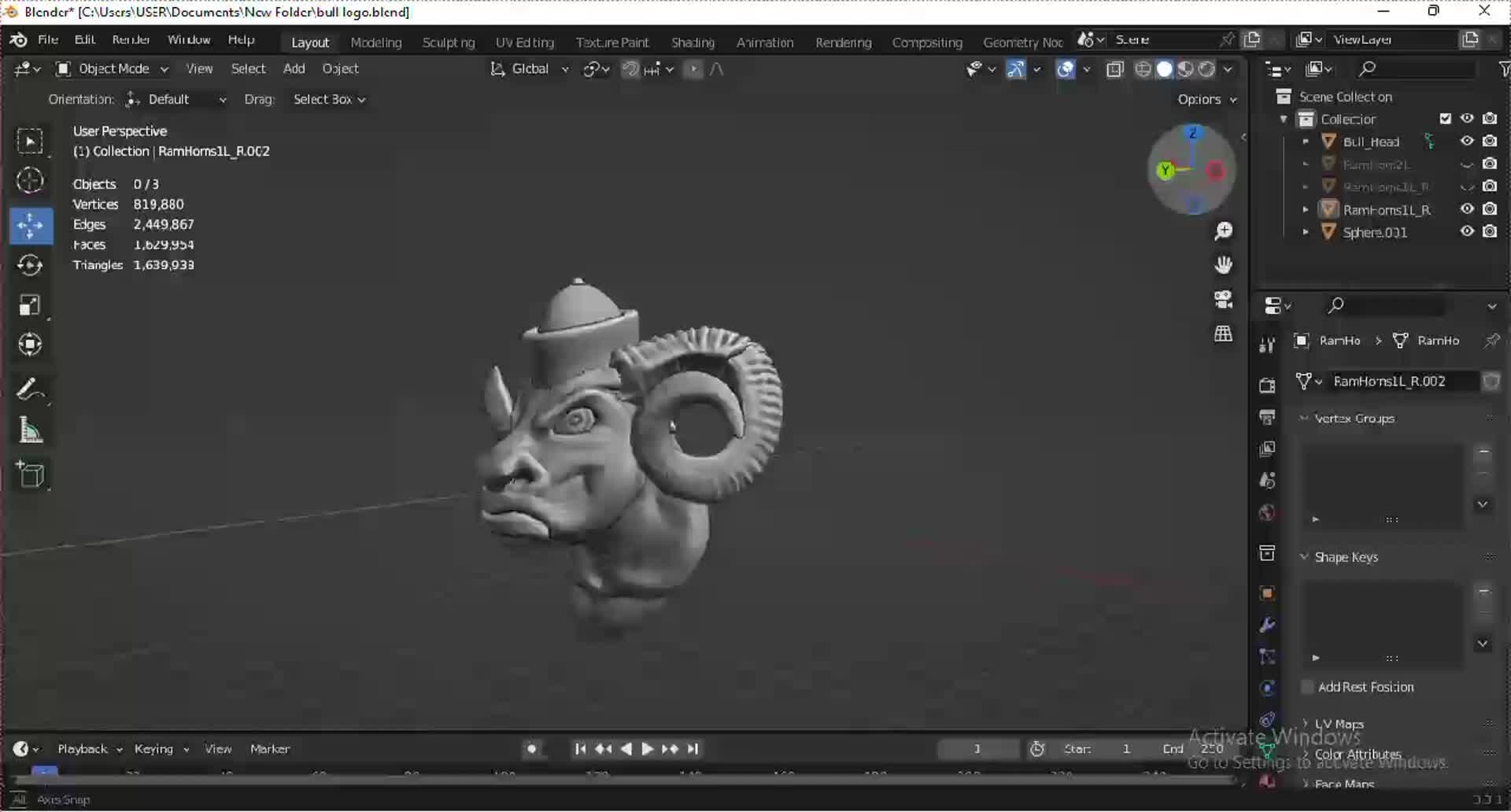Open the World Properties tab
1511x812 pixels.
coord(1267,511)
